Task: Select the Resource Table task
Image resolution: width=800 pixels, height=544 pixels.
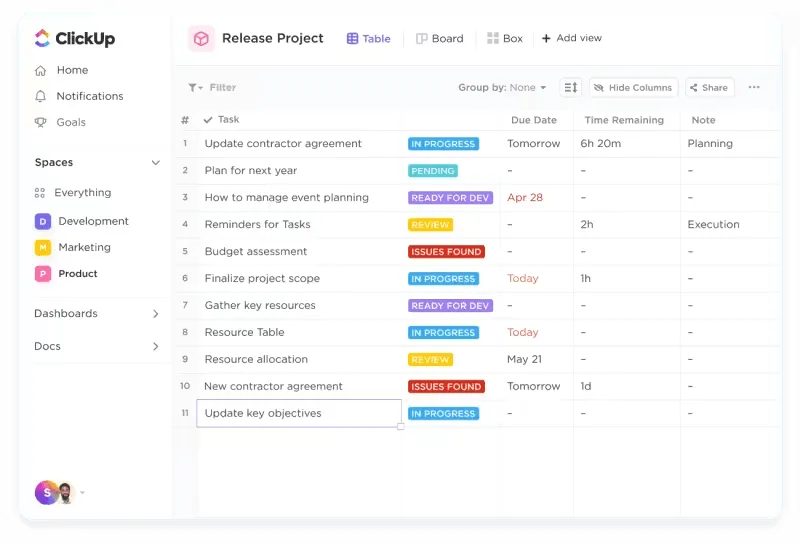Action: pos(244,332)
